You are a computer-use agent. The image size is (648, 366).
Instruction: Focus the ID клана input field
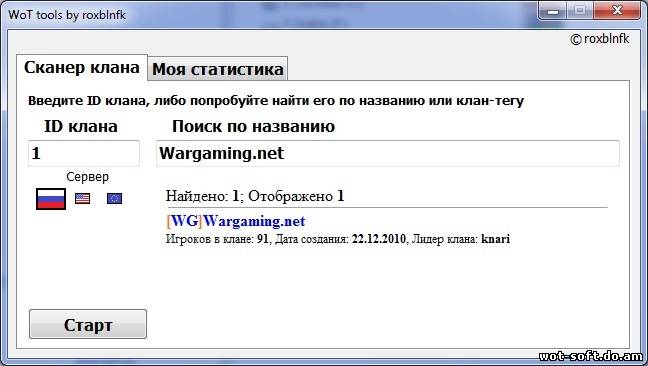pos(84,153)
